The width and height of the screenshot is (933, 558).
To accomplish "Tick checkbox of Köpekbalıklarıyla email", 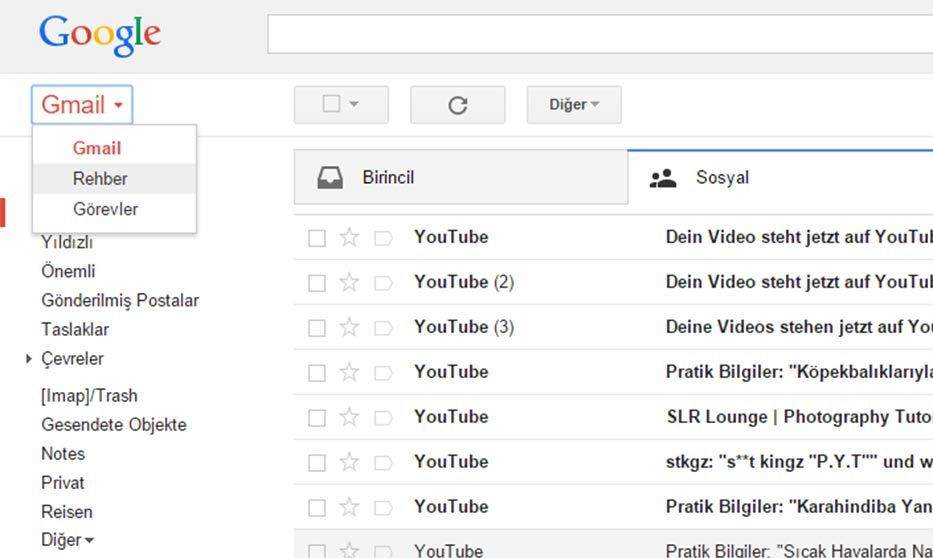I will pyautogui.click(x=317, y=373).
